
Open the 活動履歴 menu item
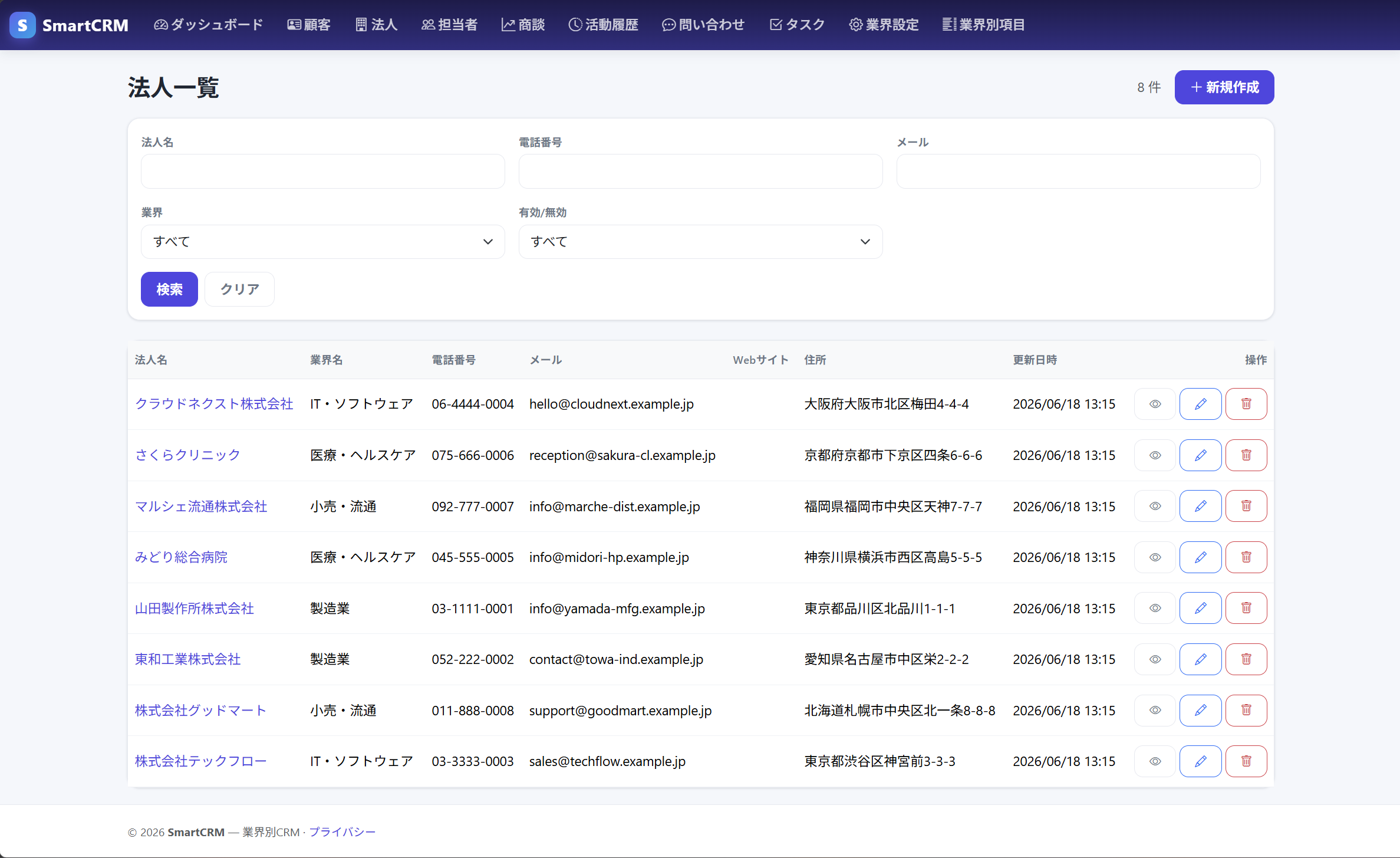[x=603, y=25]
